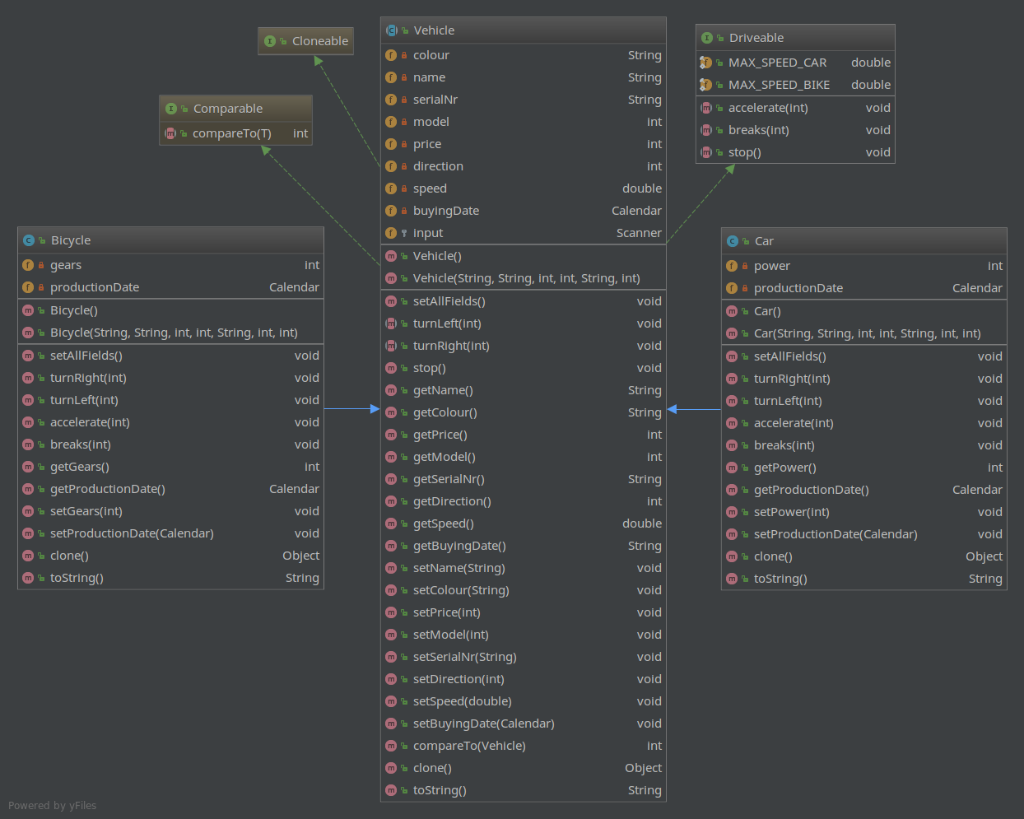Click the Comparable interface icon

click(171, 109)
